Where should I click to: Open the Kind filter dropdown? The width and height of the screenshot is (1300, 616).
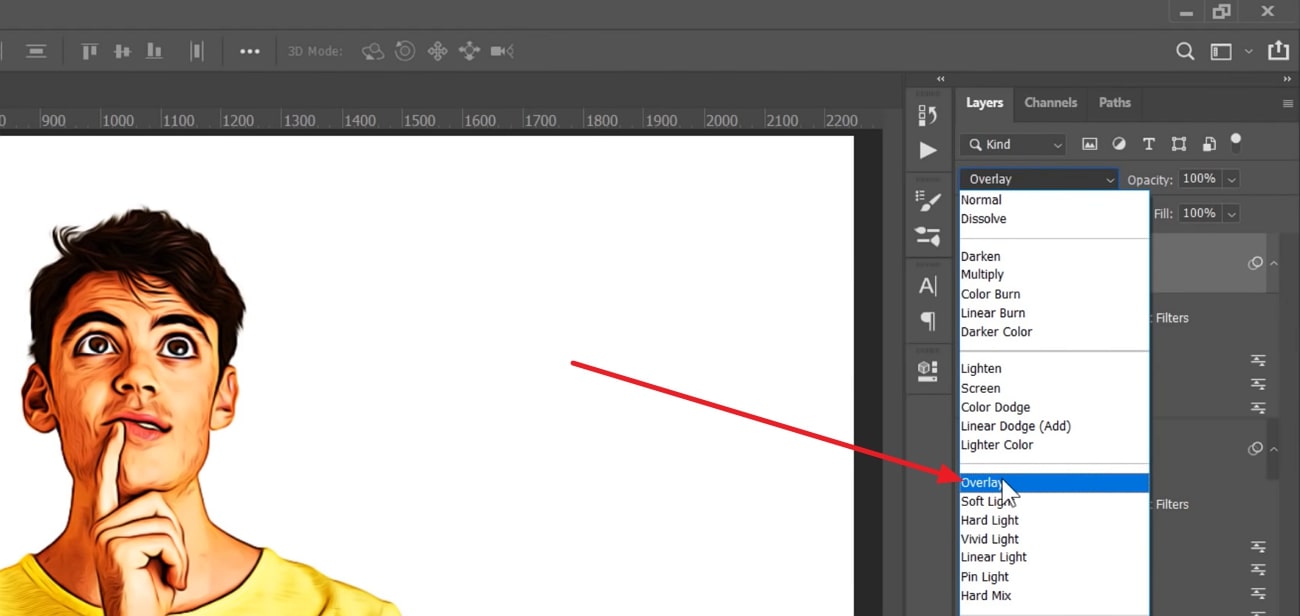(1012, 144)
